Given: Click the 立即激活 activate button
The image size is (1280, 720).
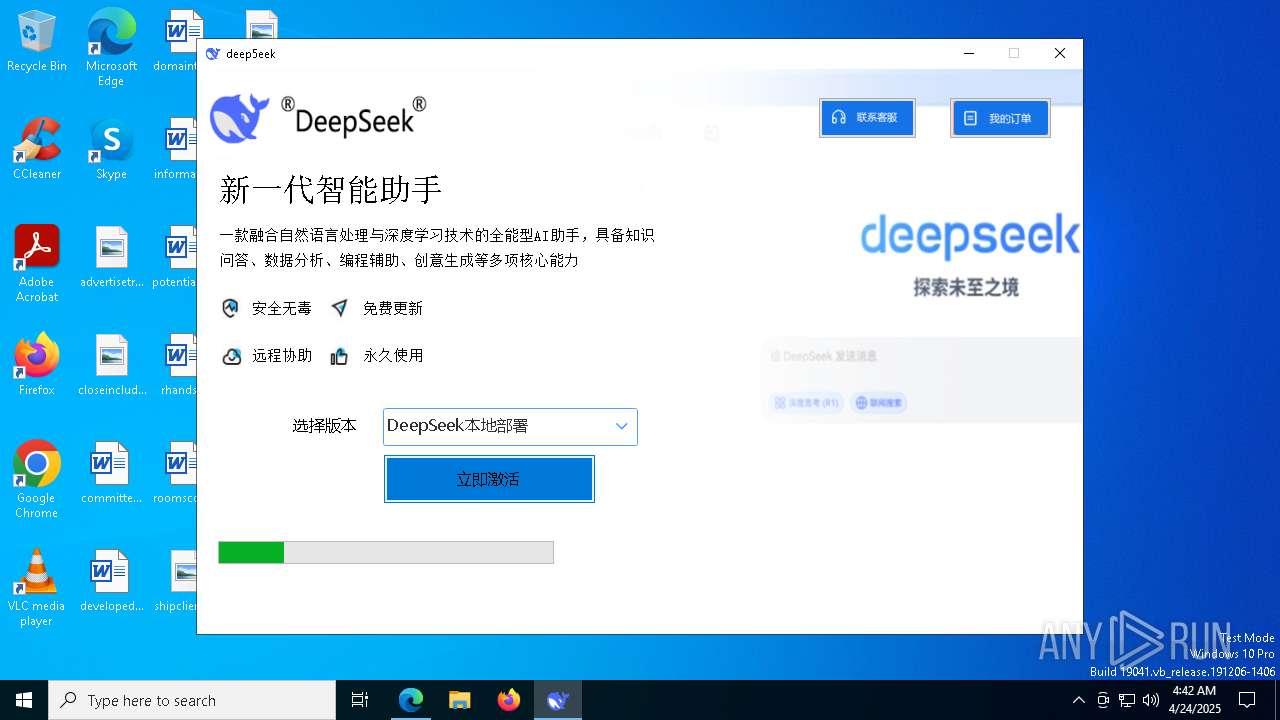Looking at the screenshot, I should tap(489, 479).
